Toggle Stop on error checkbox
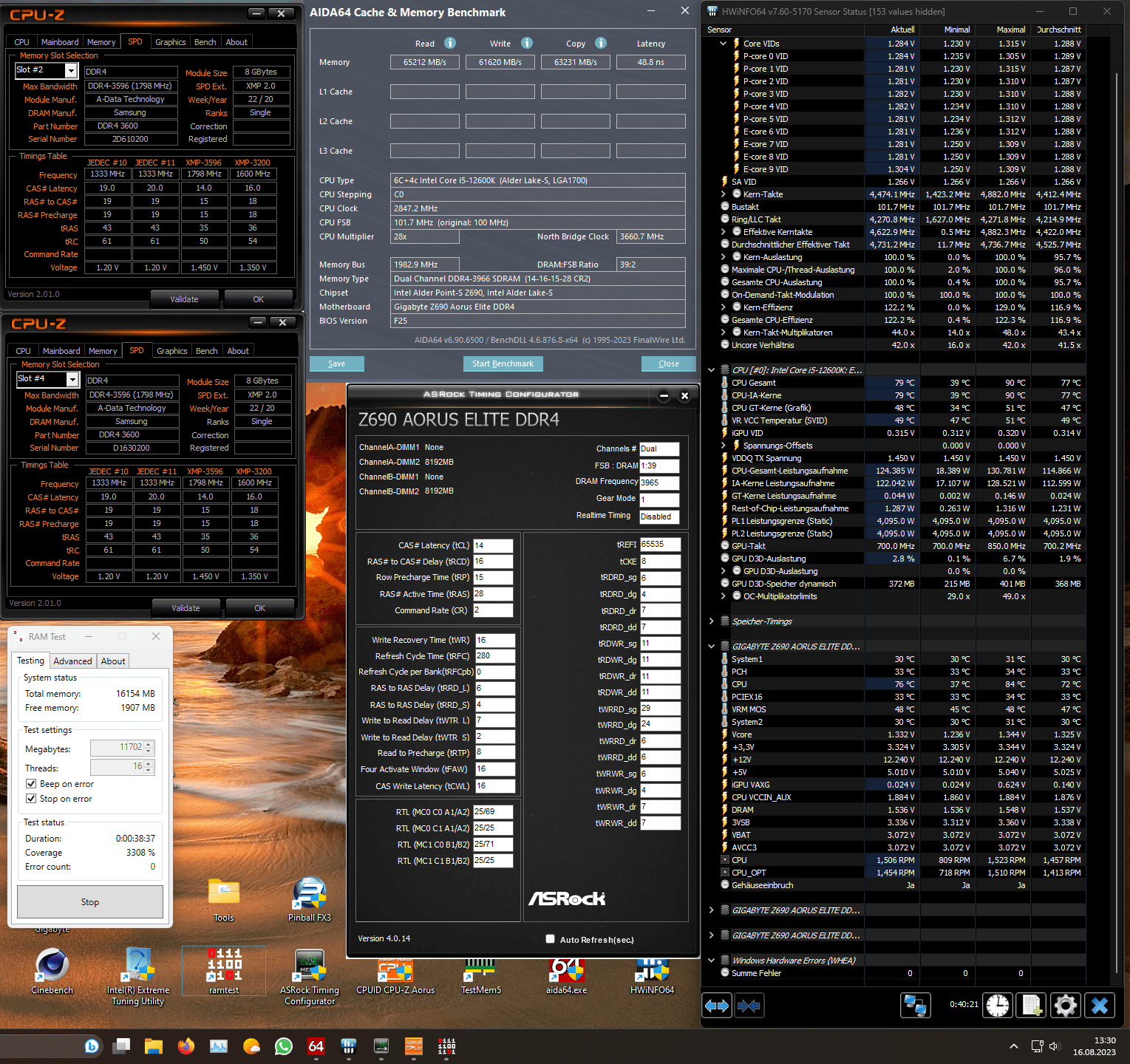This screenshot has width=1130, height=1064. pyautogui.click(x=31, y=798)
